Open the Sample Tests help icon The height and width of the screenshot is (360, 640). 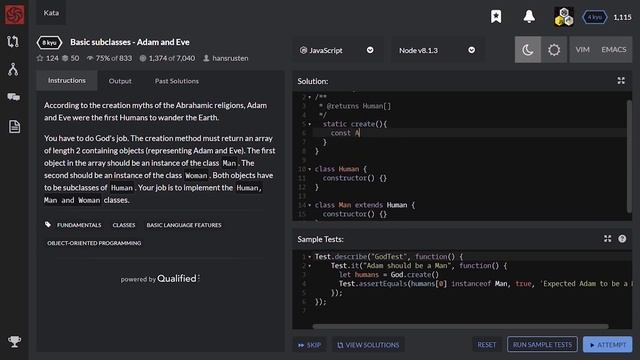(622, 239)
